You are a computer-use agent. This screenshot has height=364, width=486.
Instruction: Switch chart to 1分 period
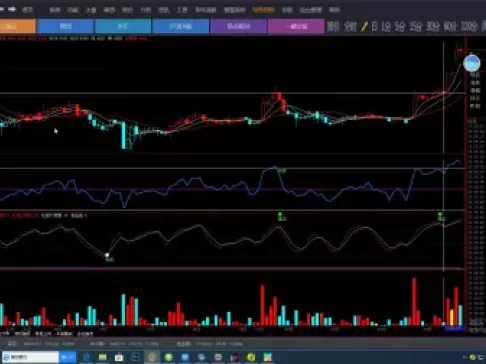[386, 26]
